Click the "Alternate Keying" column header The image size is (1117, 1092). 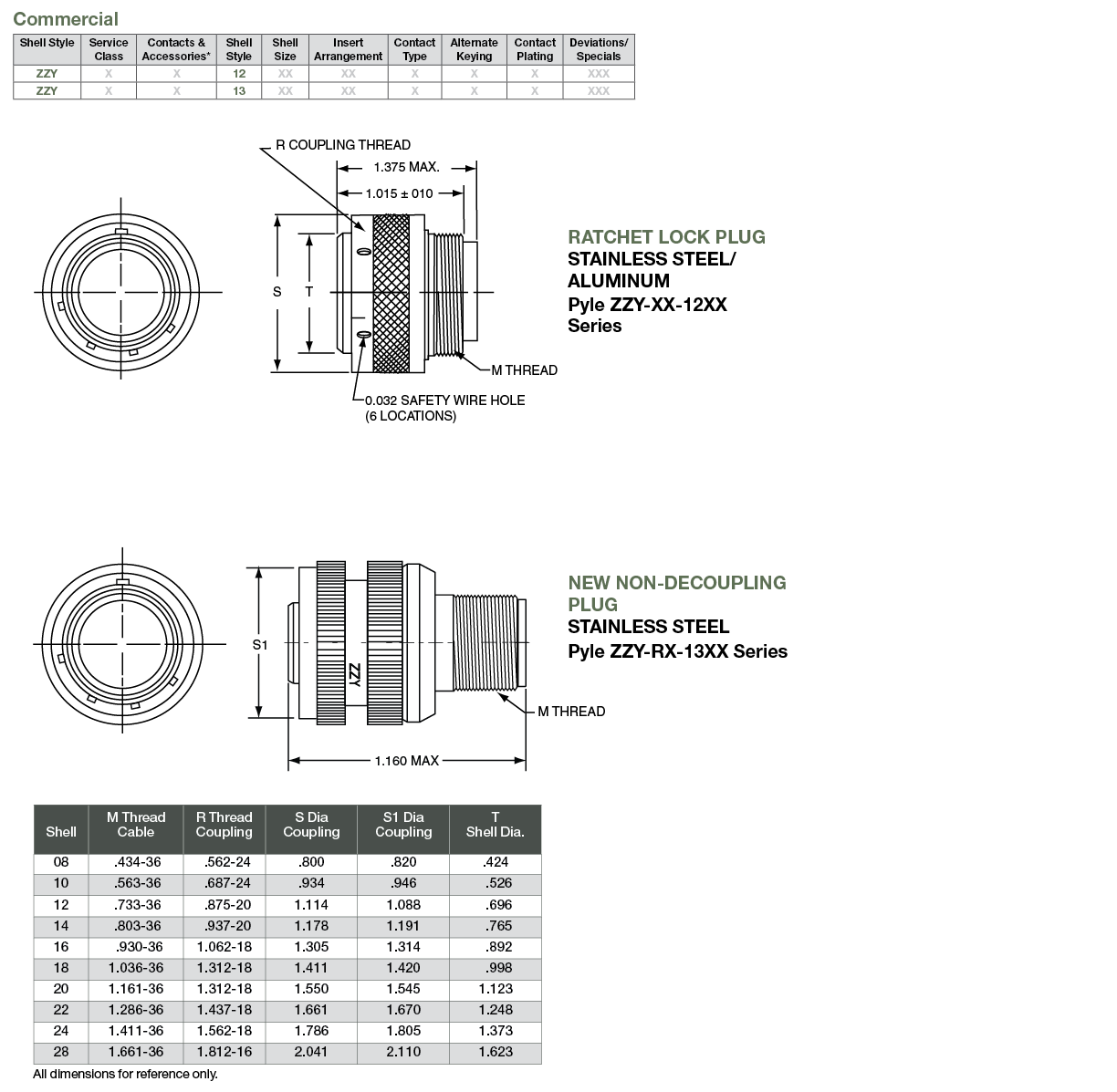pos(474,49)
